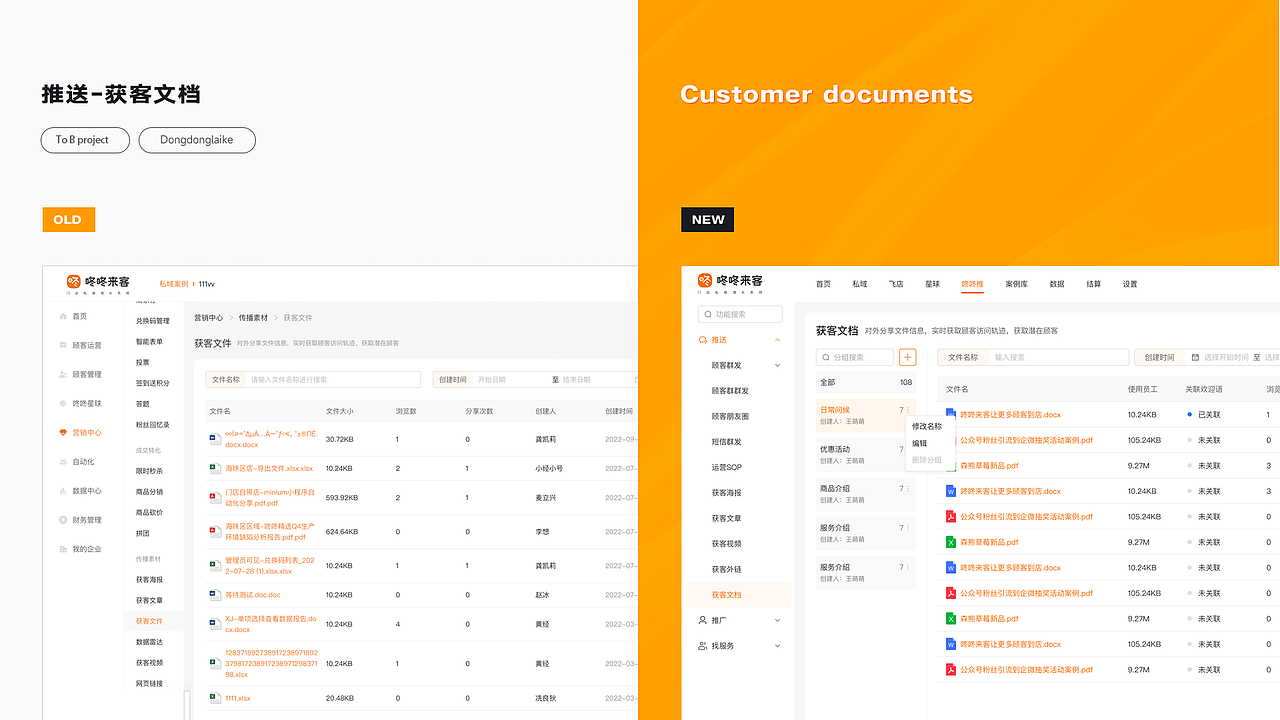Click magnifier icon in 分组搜索 field
Viewport: 1280px width, 720px height.
825,357
